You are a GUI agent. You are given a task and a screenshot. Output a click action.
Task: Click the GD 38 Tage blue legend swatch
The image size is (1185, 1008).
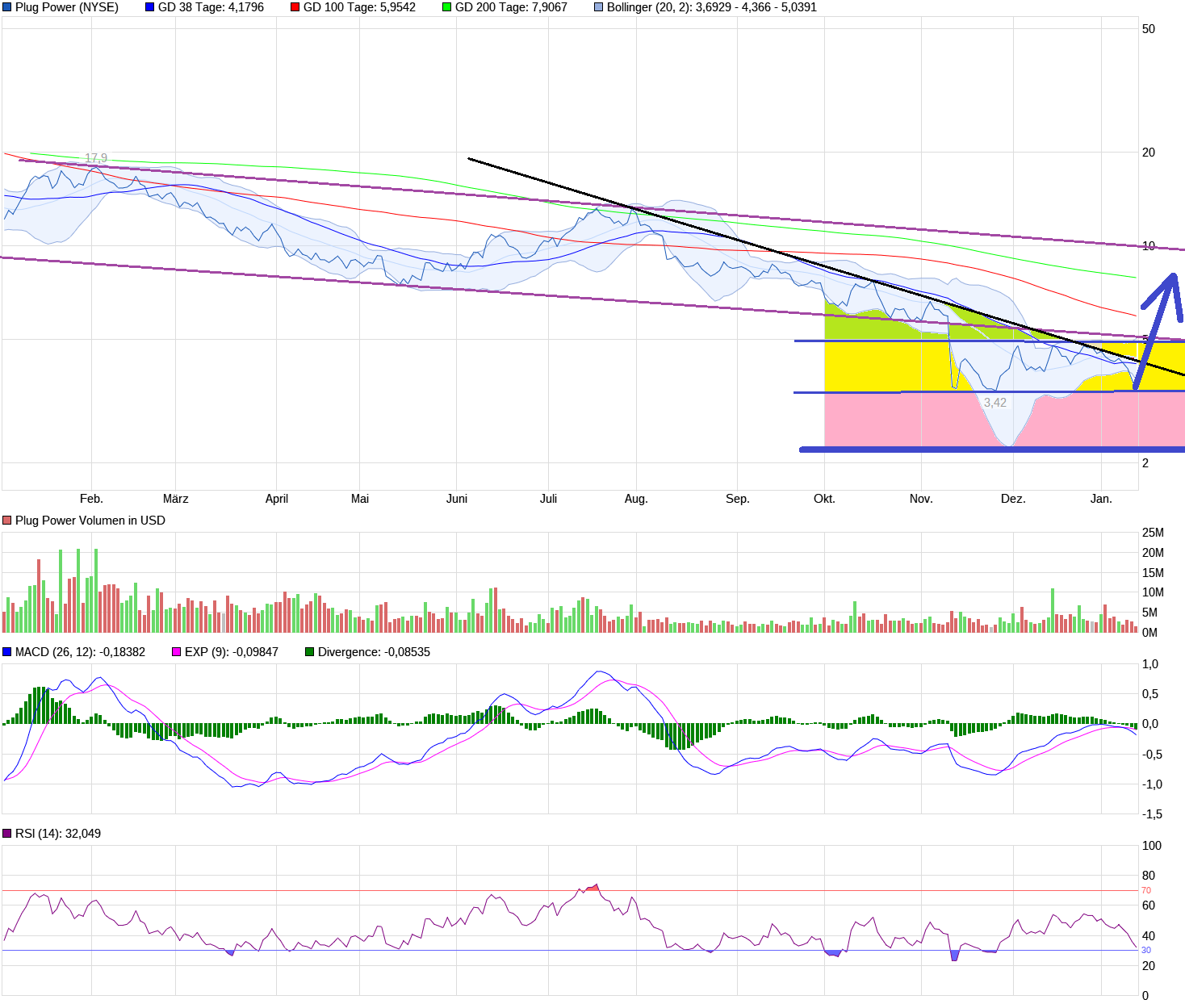pyautogui.click(x=149, y=7)
